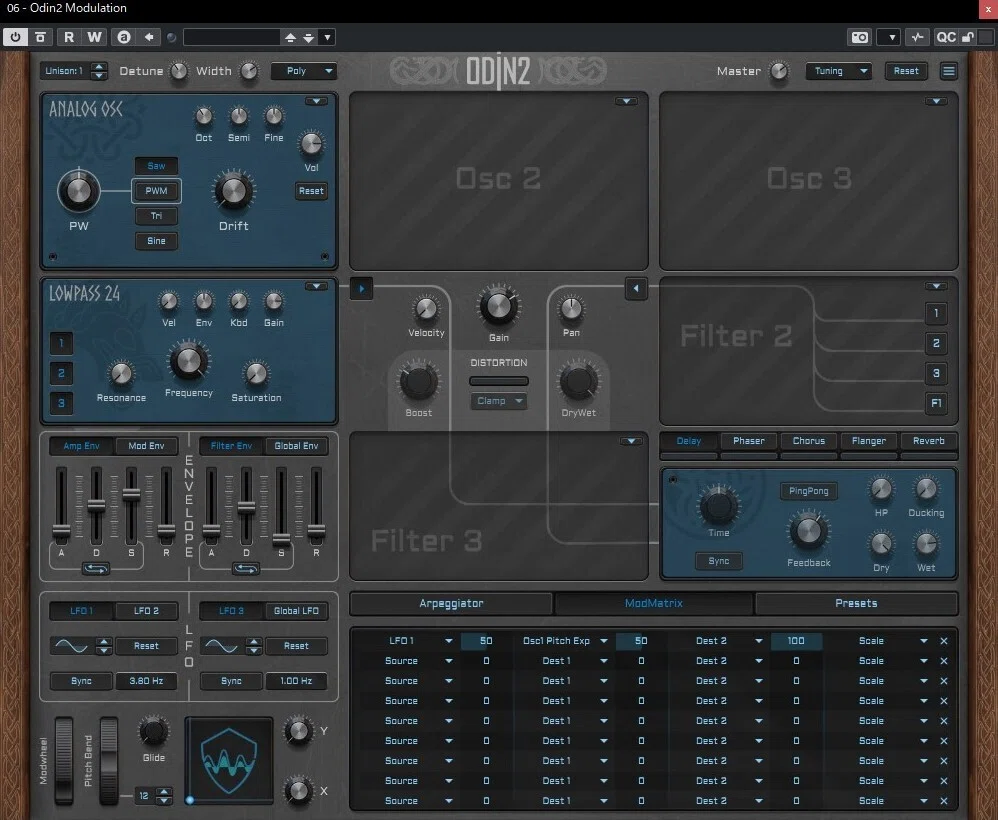Click the routing arrow left of Velocity
Image resolution: width=998 pixels, height=820 pixels.
362,288
